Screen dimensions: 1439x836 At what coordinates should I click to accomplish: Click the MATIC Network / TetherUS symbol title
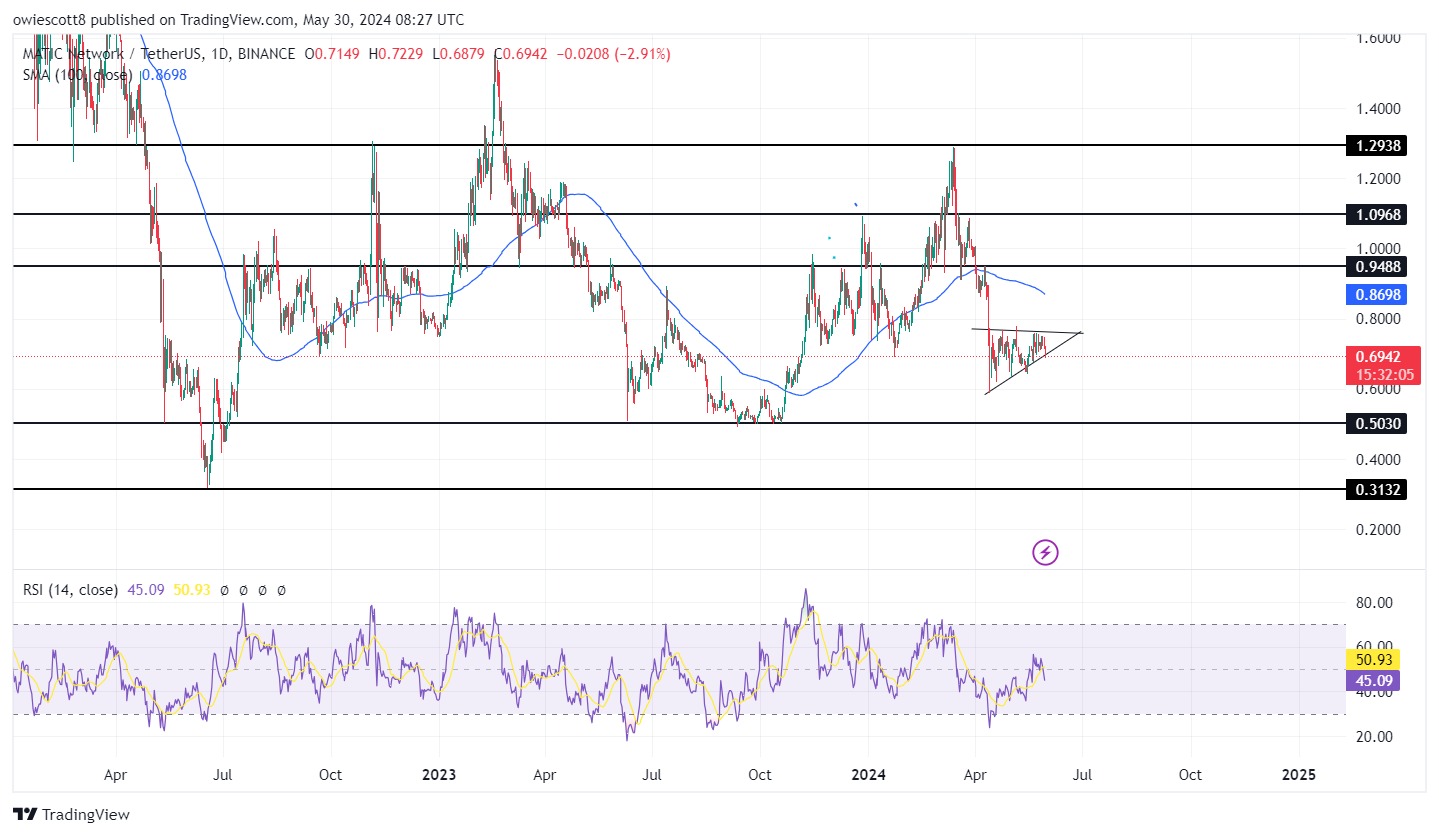(x=127, y=54)
